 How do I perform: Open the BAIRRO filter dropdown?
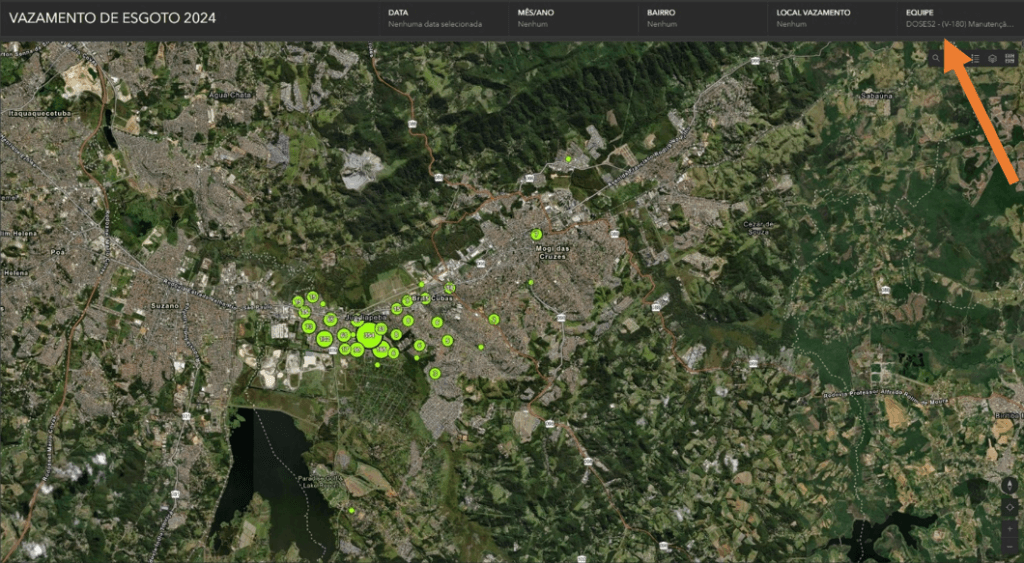coord(694,18)
